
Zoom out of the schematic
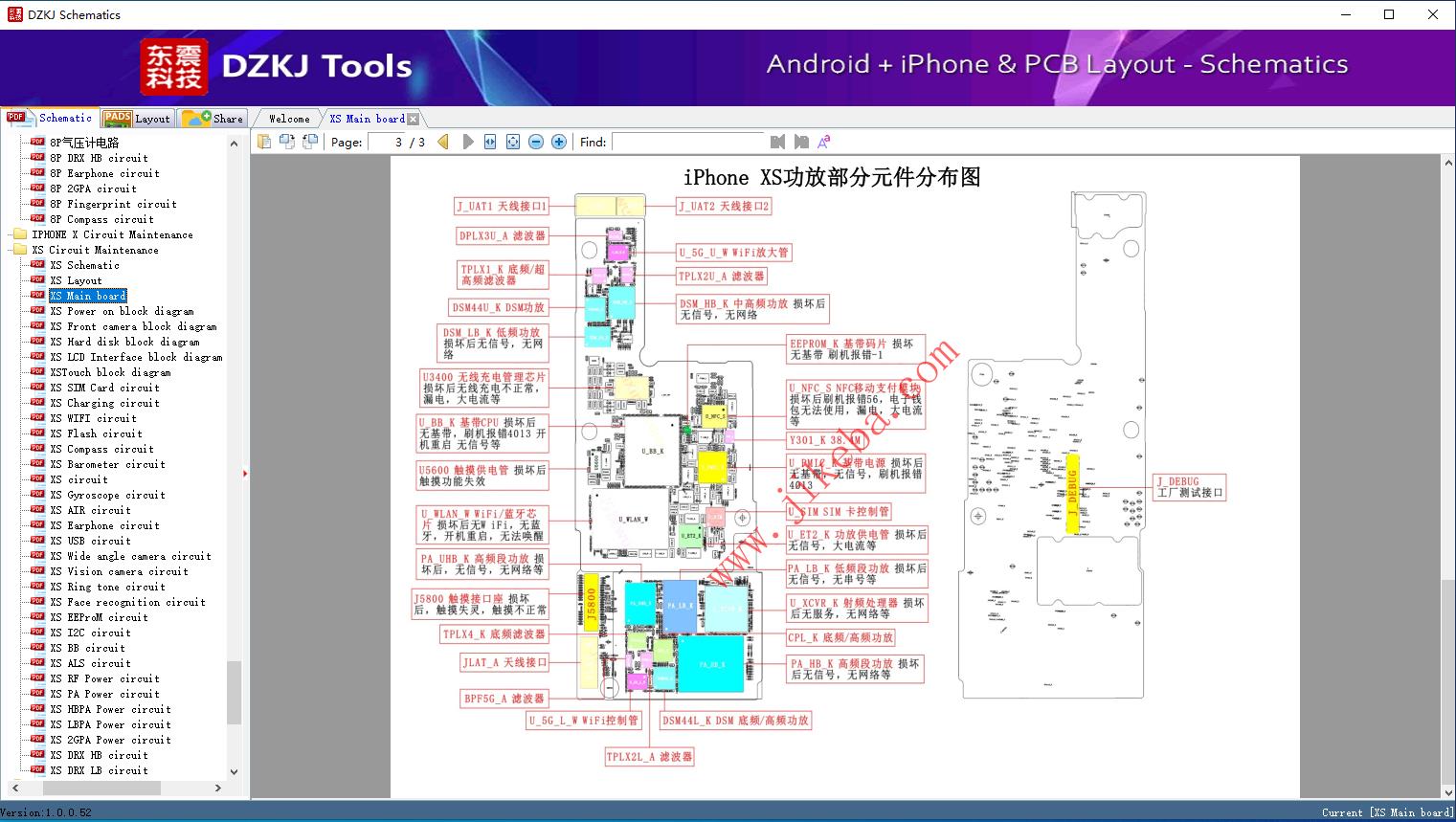tap(536, 142)
